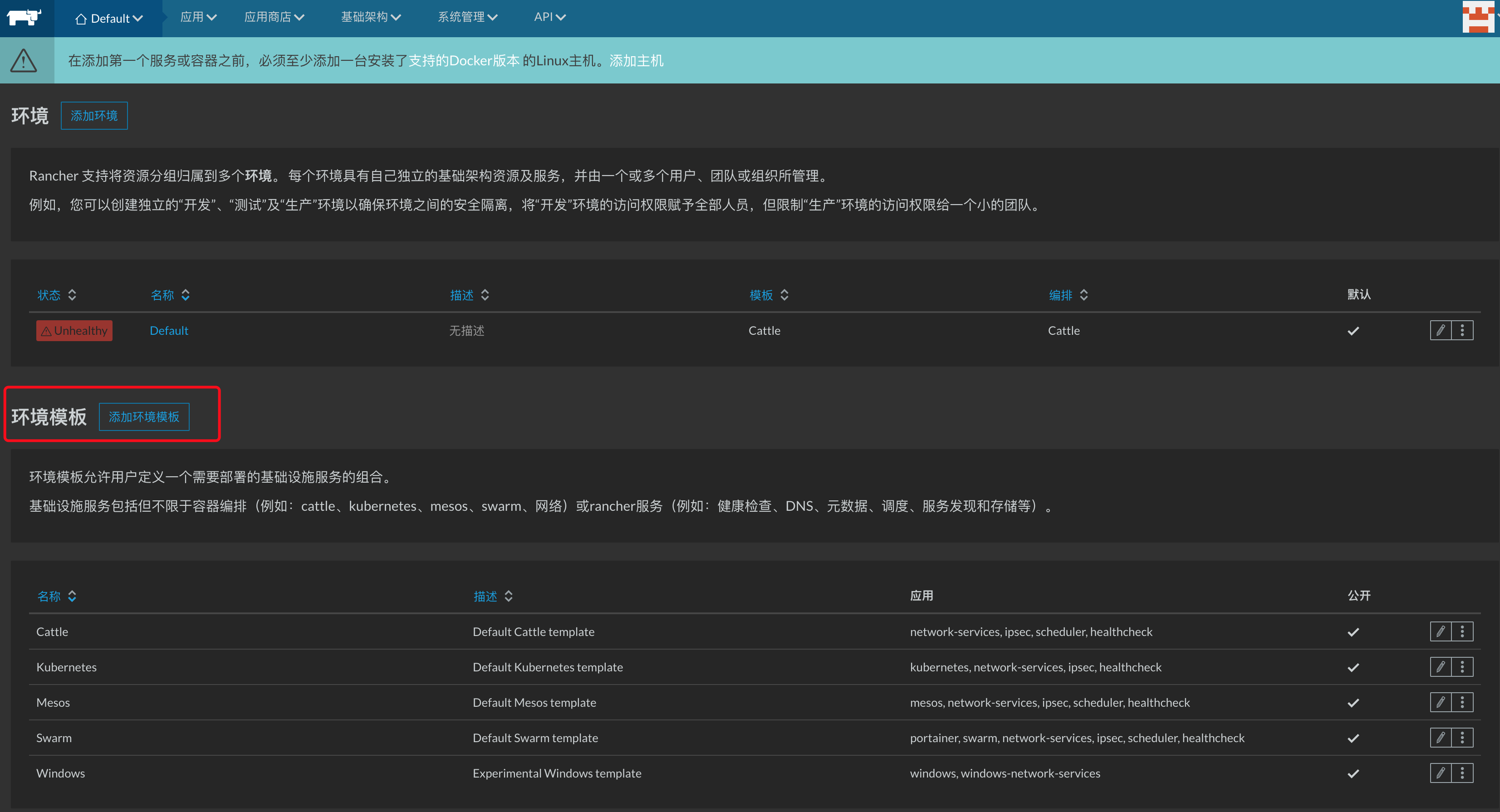
Task: Click the 添加环境 button
Action: click(94, 116)
